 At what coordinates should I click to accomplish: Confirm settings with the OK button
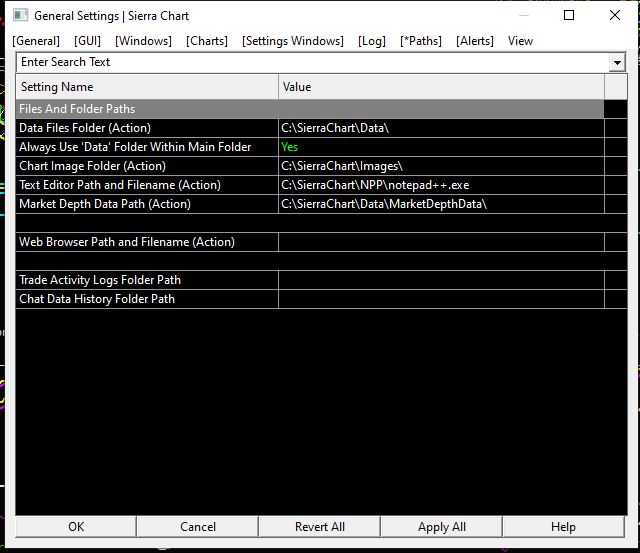(x=76, y=527)
